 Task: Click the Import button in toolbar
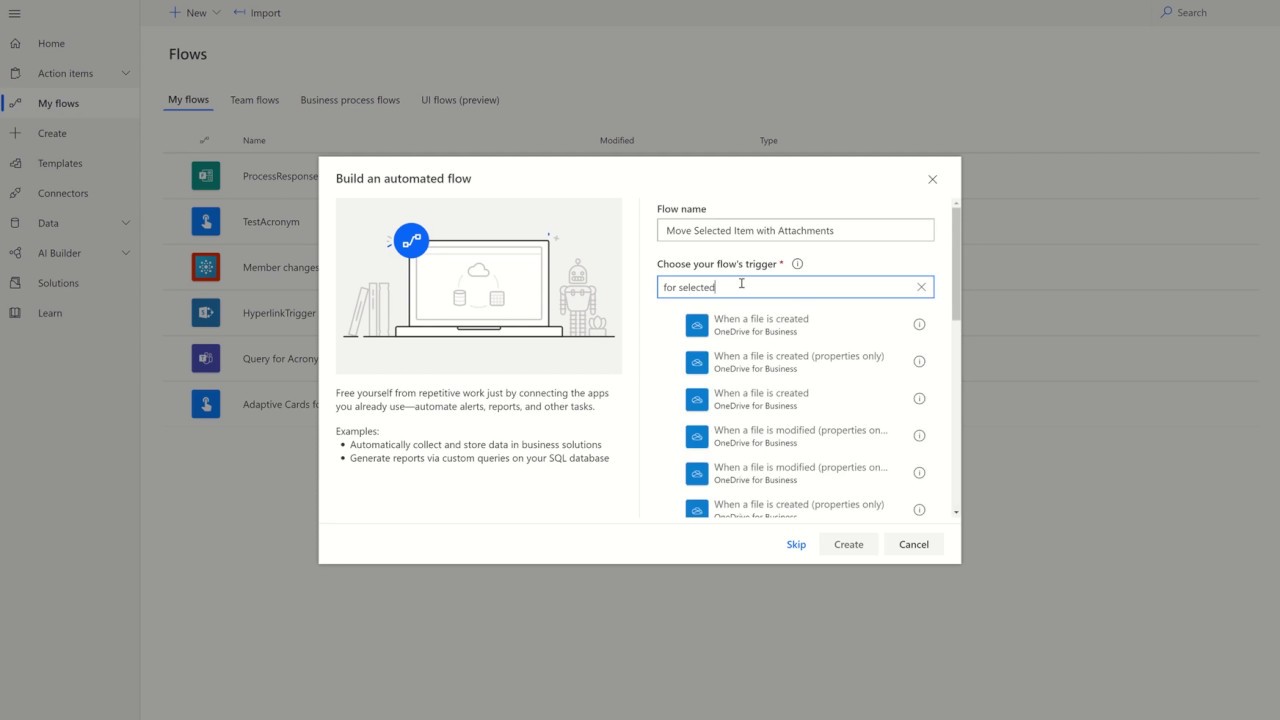[x=257, y=13]
